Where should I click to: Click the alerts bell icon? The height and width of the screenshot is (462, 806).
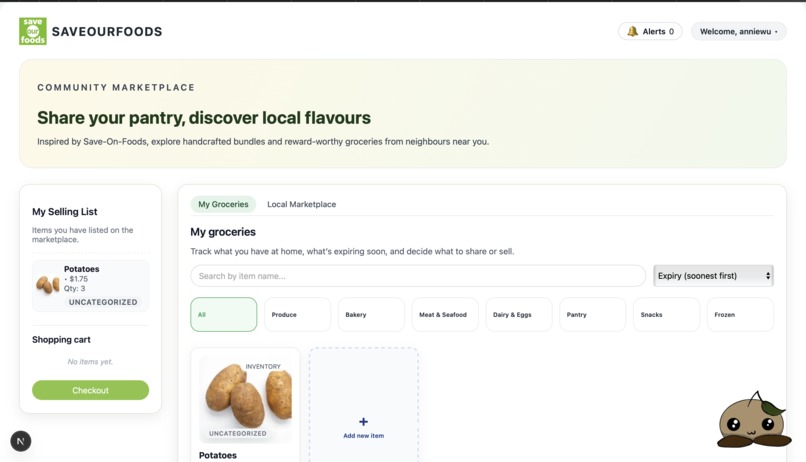(632, 31)
